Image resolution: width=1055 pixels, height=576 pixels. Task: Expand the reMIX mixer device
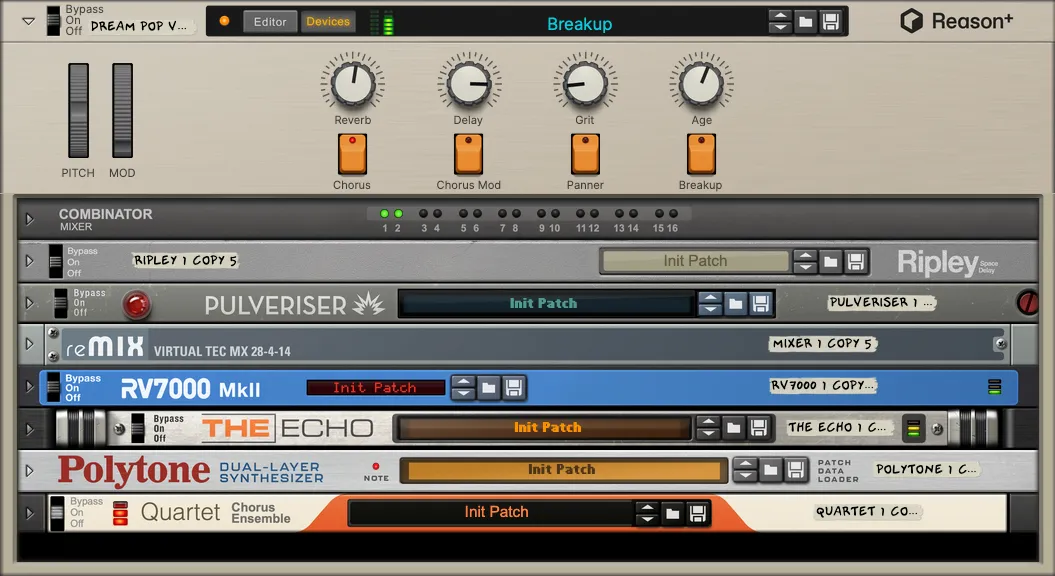point(29,345)
